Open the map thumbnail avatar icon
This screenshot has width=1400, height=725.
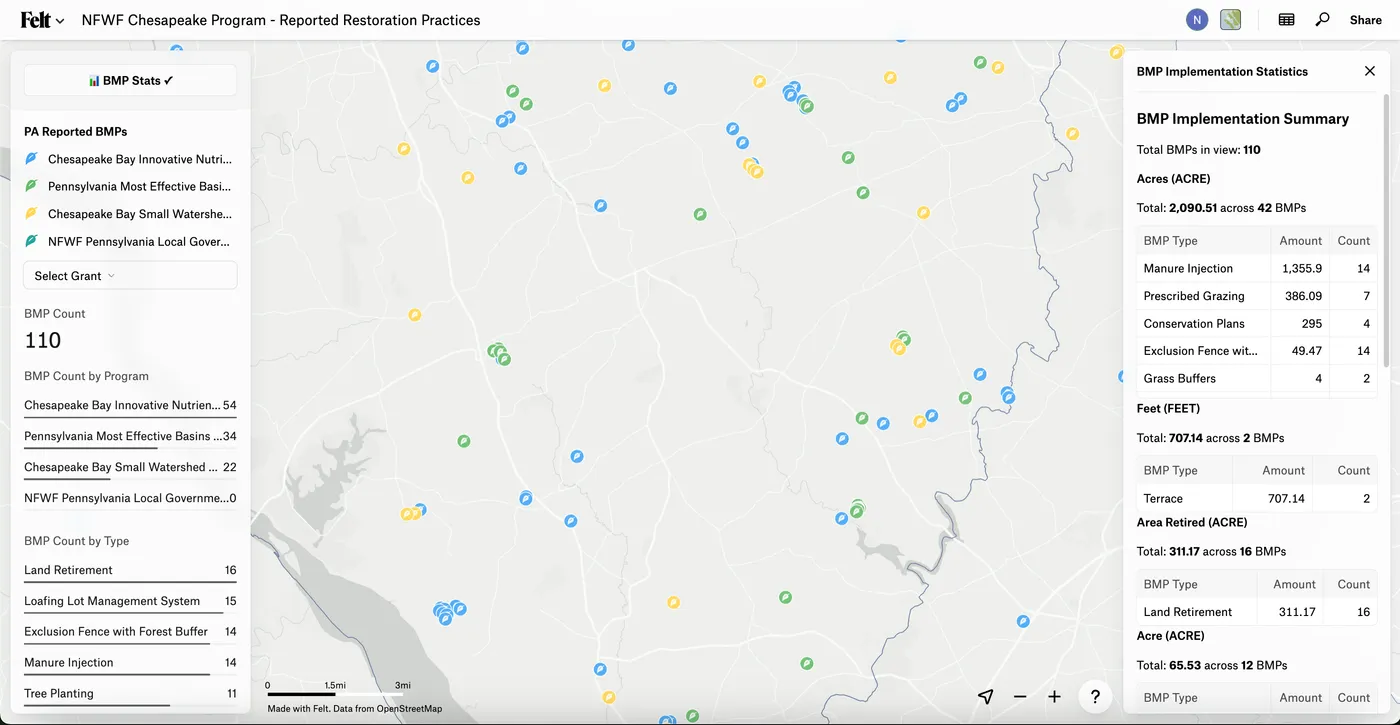(1231, 20)
